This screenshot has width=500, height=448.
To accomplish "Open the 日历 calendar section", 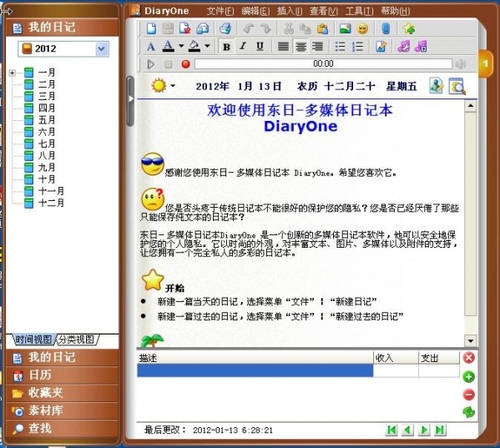I will click(62, 375).
